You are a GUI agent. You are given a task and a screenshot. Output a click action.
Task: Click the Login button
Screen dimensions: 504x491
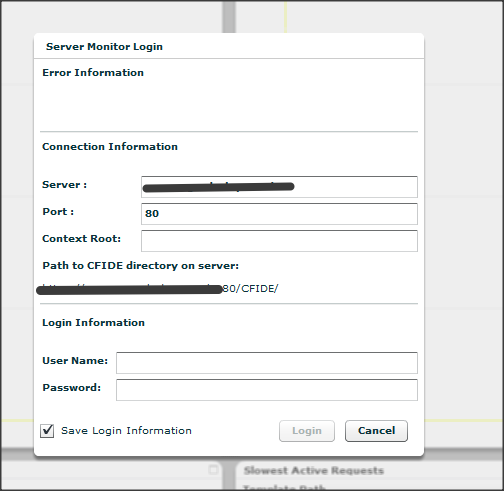[x=307, y=431]
